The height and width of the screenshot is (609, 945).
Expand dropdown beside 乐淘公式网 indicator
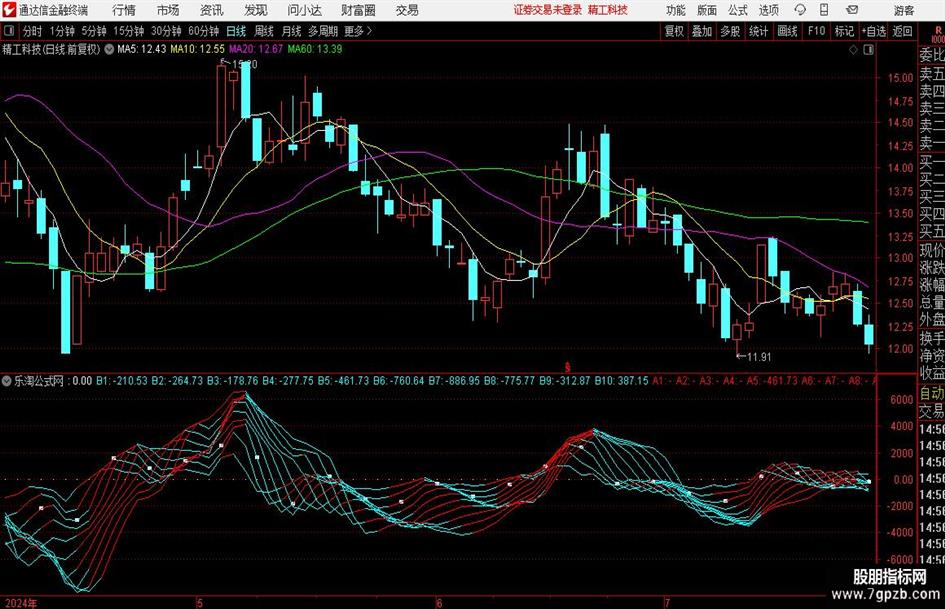point(7,380)
